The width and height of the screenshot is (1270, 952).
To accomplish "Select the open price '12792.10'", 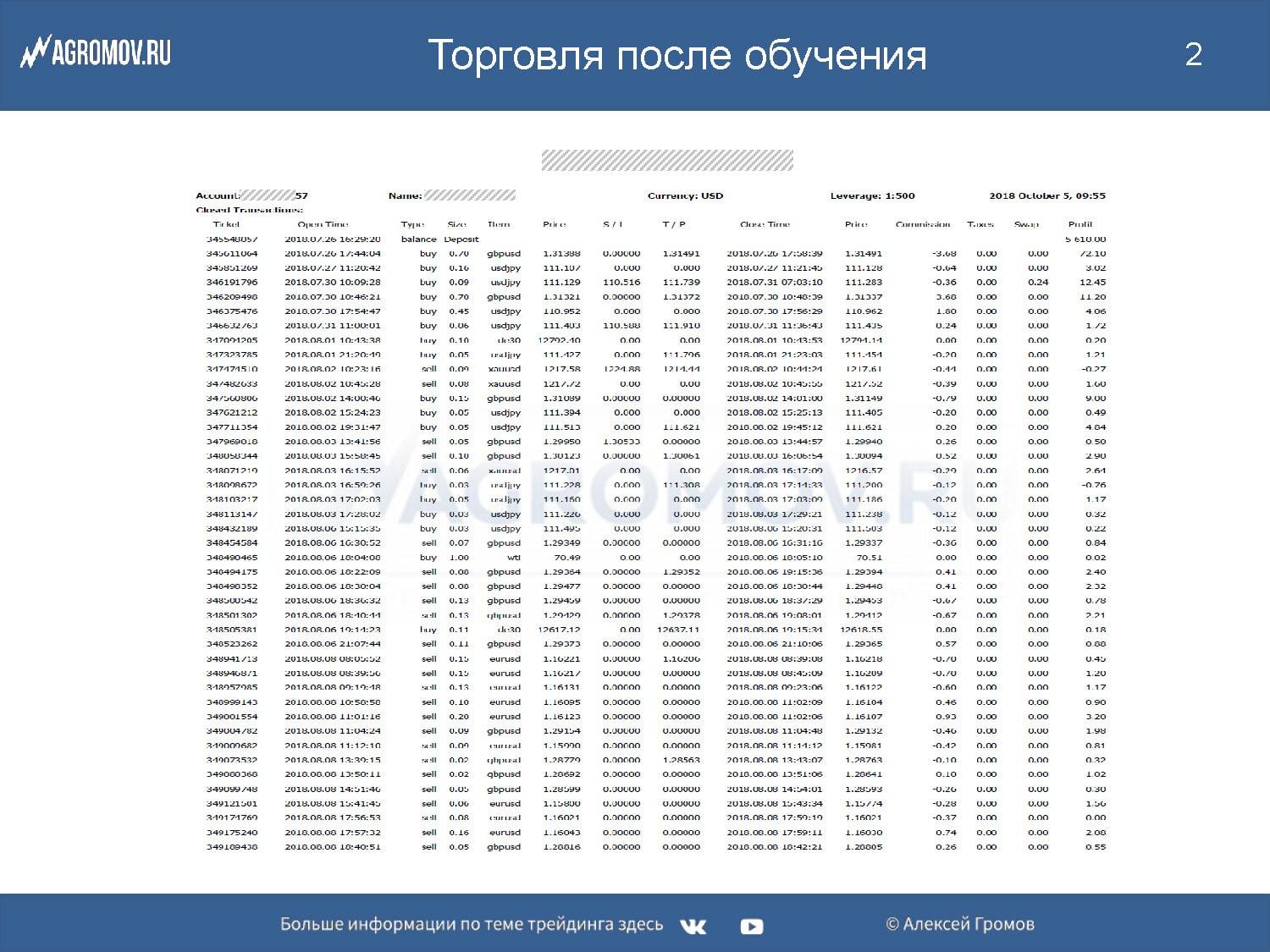I will pyautogui.click(x=560, y=340).
